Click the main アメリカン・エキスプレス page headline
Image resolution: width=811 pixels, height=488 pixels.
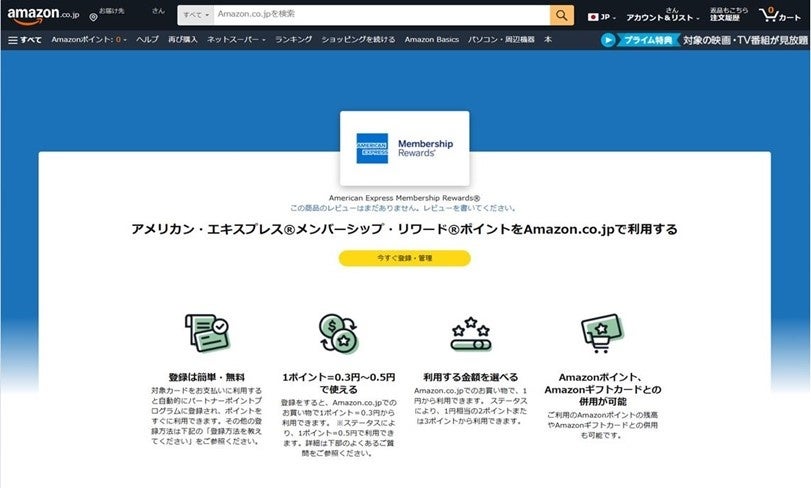tap(404, 229)
